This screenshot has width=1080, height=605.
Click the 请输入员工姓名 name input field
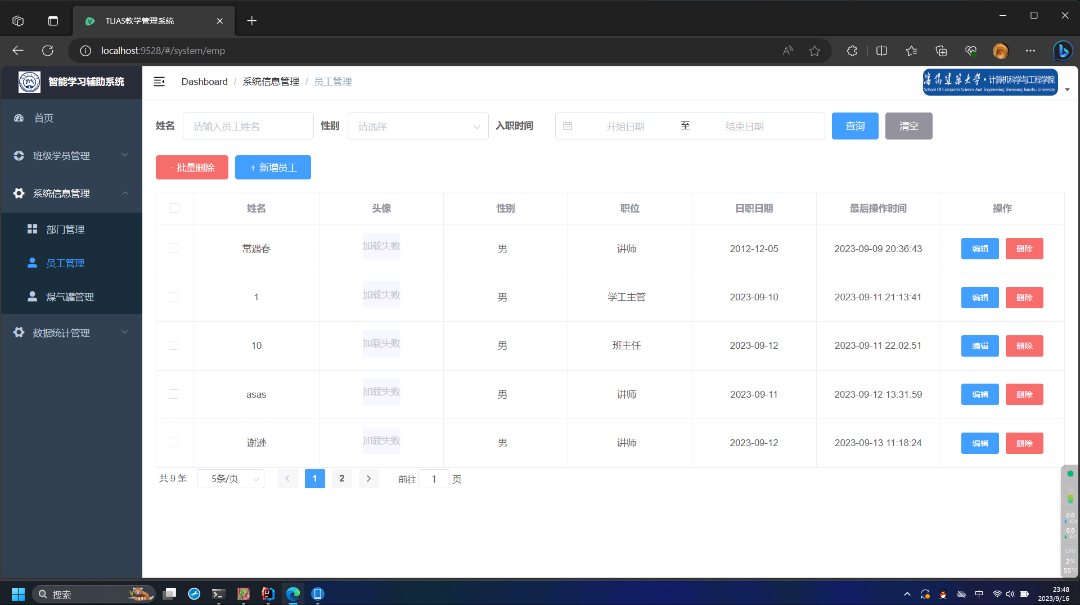[247, 126]
